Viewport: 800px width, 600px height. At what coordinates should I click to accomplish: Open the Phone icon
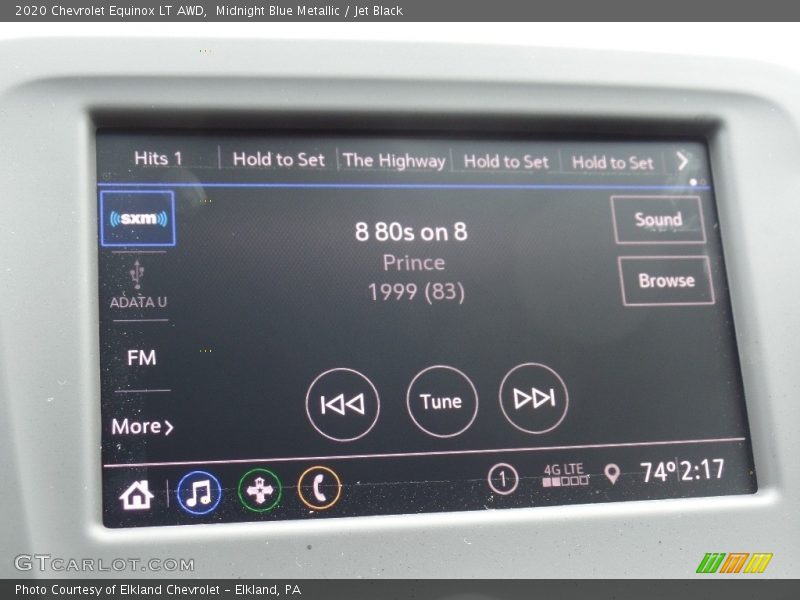319,488
